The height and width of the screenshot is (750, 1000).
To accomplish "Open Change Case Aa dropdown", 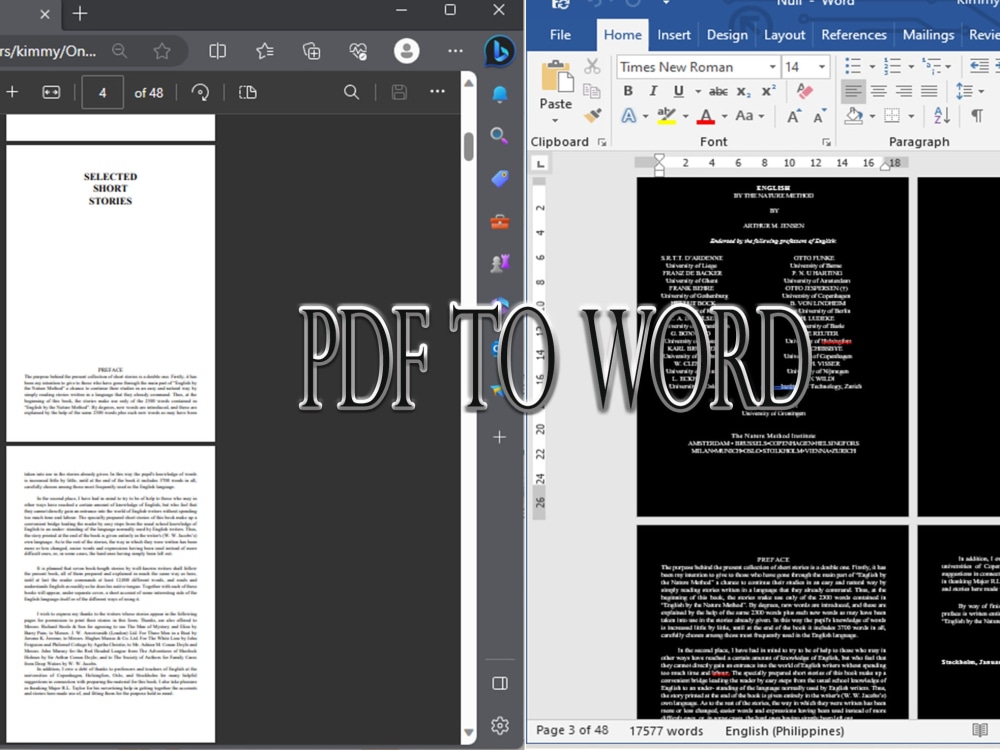I will coord(749,115).
